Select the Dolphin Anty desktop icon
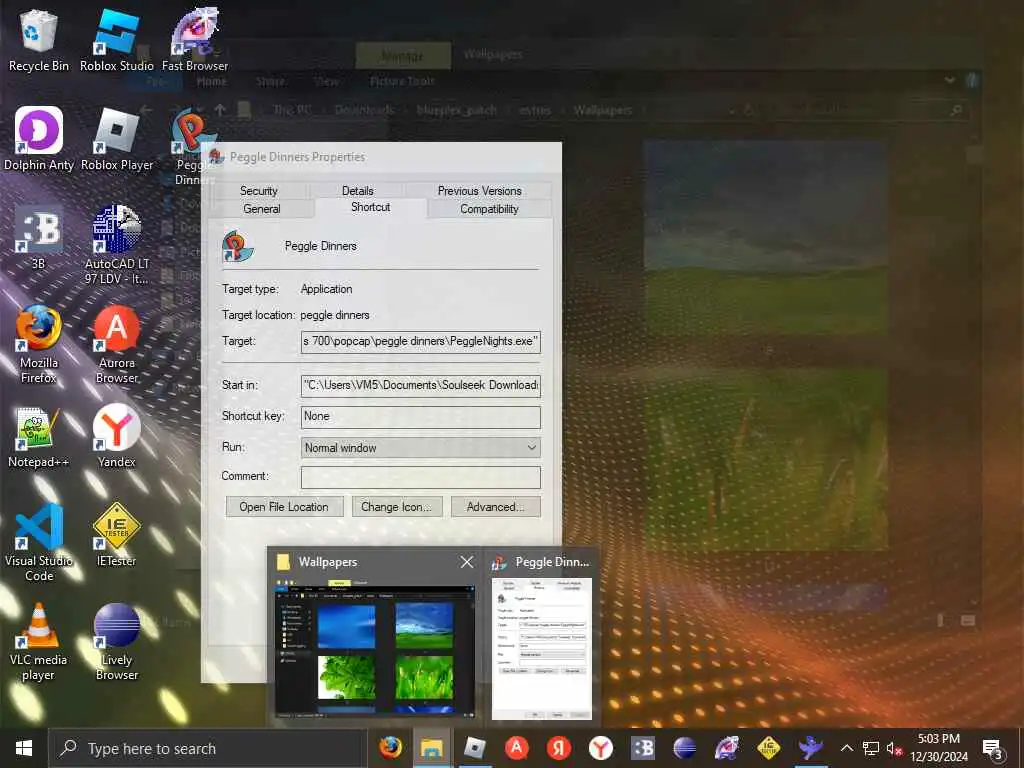 coord(39,138)
